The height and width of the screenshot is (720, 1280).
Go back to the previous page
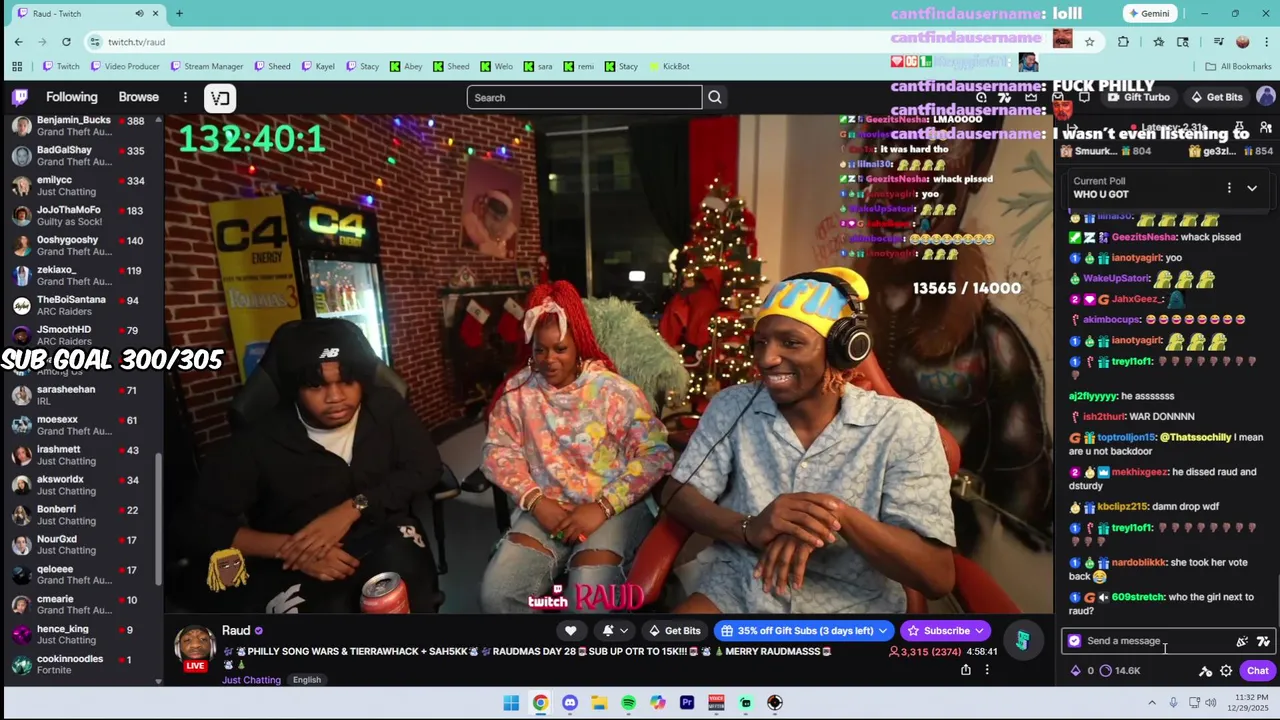tap(18, 41)
